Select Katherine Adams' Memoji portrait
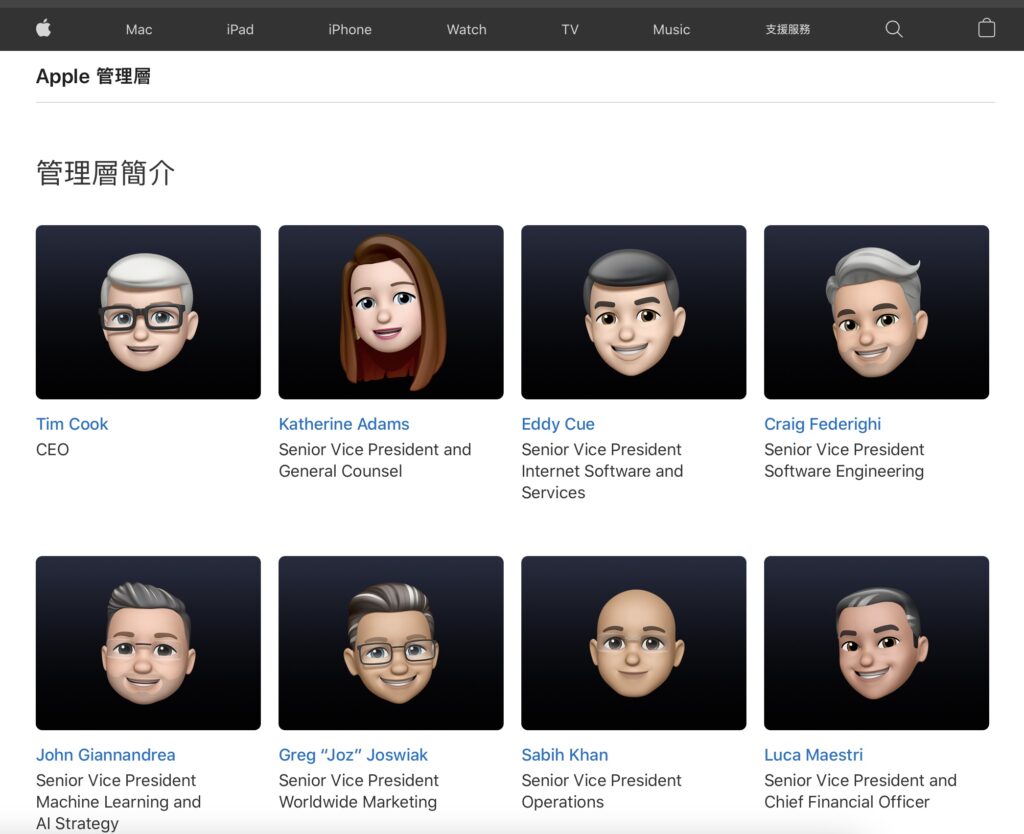Screen dimensions: 1024x834 click(391, 312)
